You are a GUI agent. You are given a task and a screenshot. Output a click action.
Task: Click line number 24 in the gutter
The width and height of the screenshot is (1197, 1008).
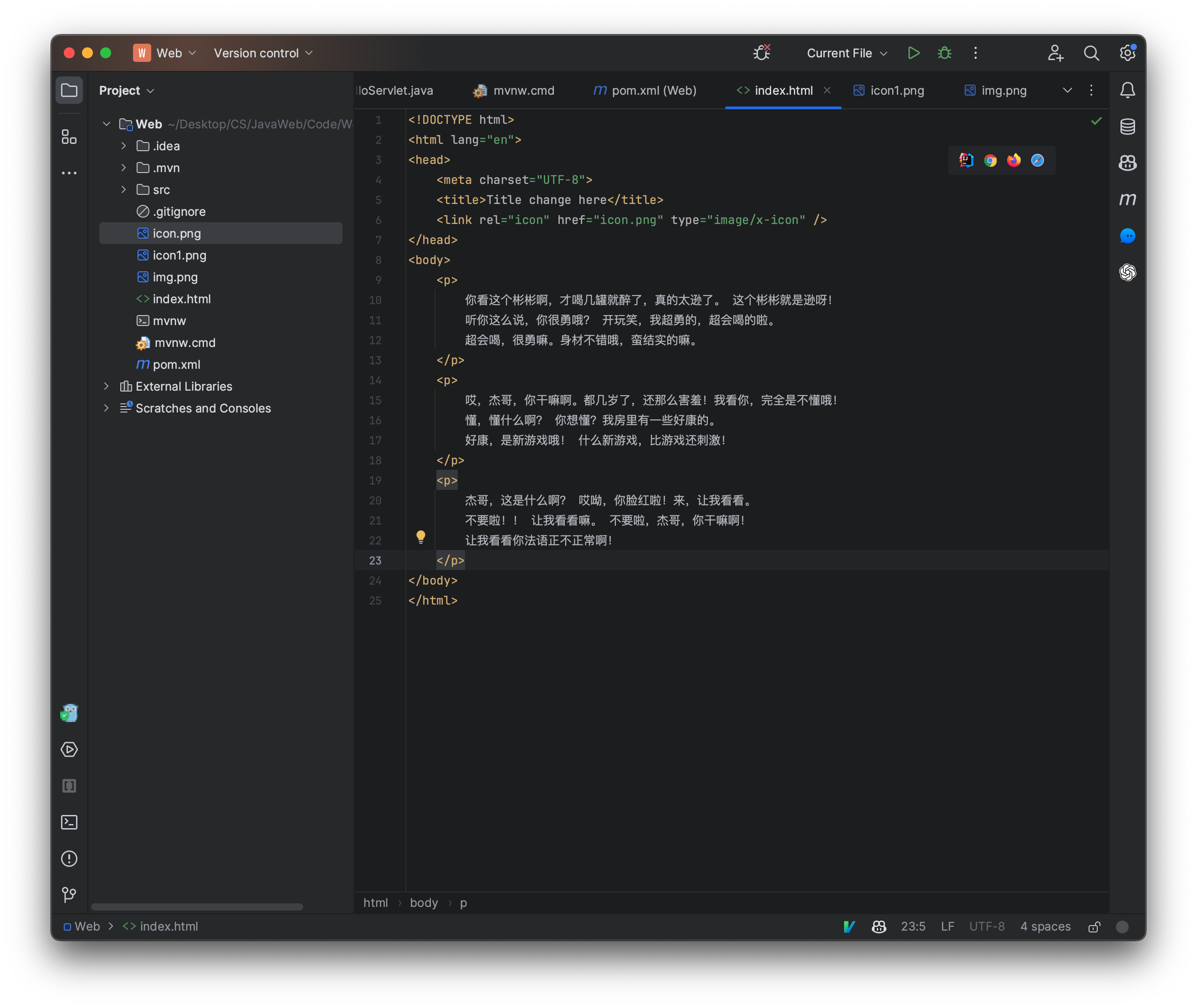(375, 580)
